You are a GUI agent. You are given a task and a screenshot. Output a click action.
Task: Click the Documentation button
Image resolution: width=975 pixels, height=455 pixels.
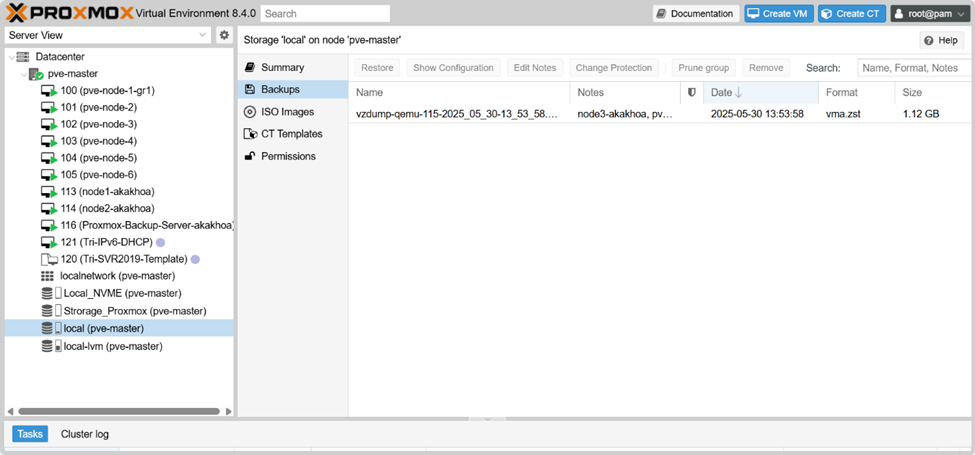[x=696, y=13]
